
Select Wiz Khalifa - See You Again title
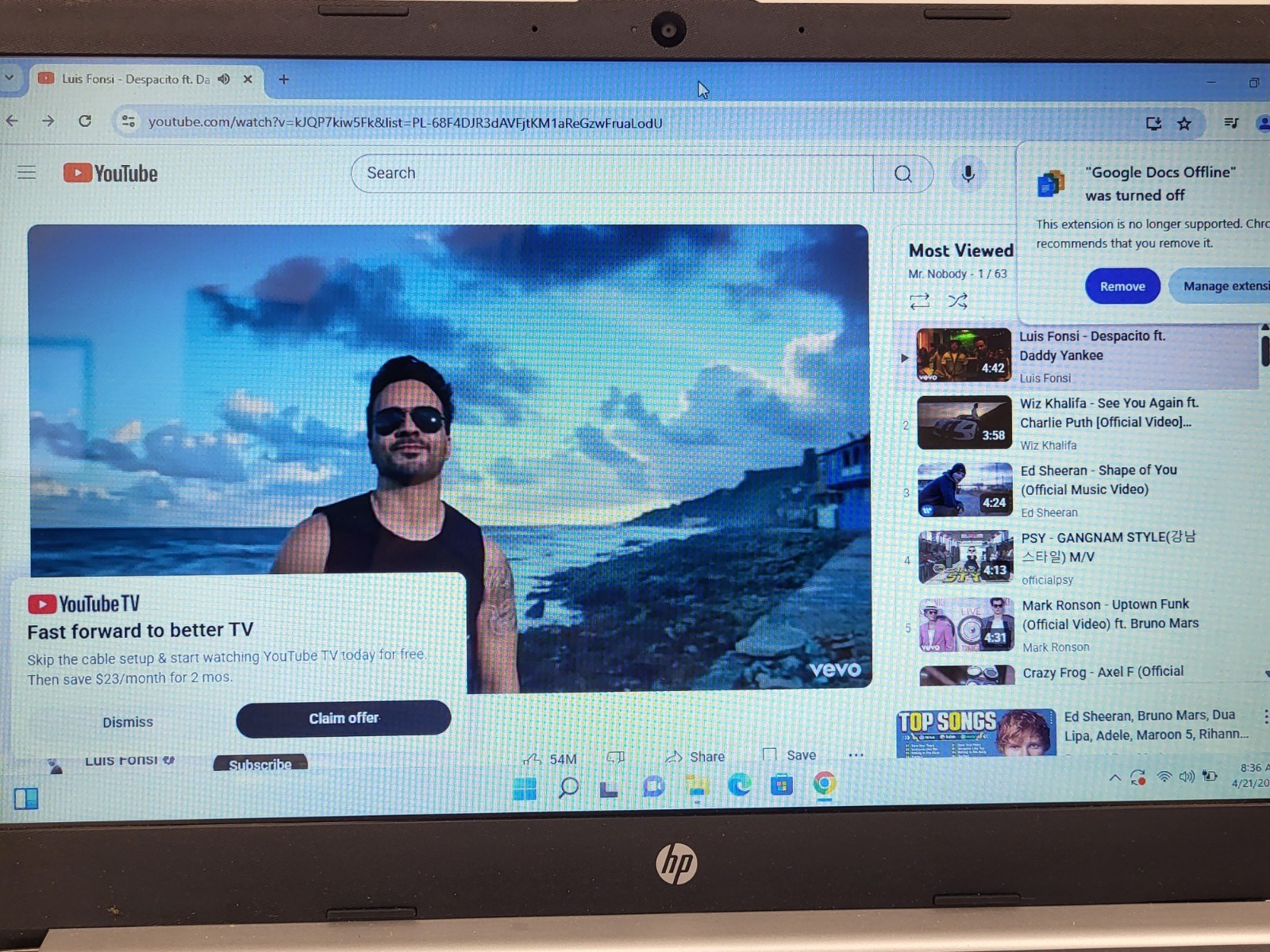click(x=1109, y=413)
